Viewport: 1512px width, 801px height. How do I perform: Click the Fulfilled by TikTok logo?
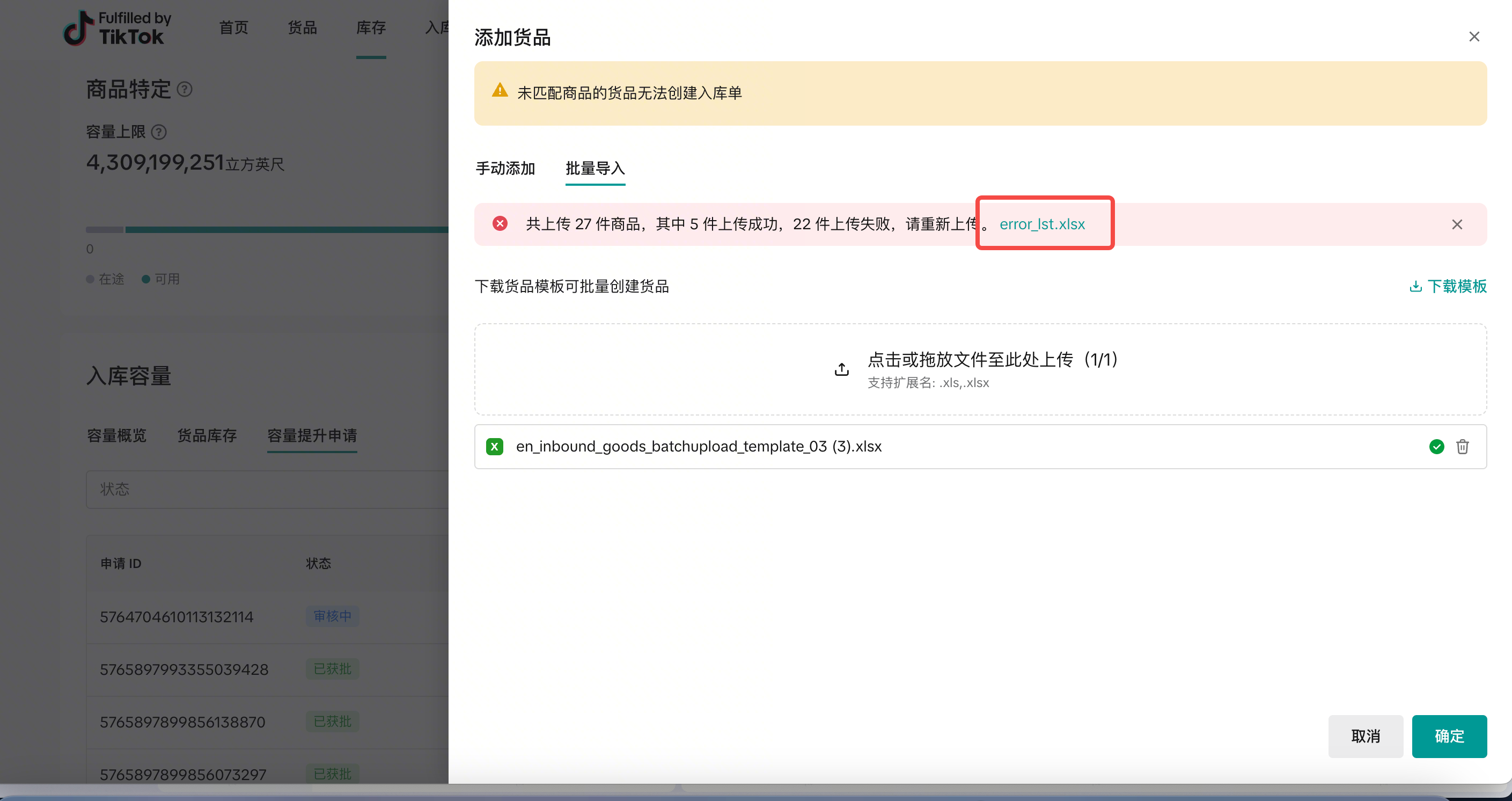pyautogui.click(x=118, y=28)
